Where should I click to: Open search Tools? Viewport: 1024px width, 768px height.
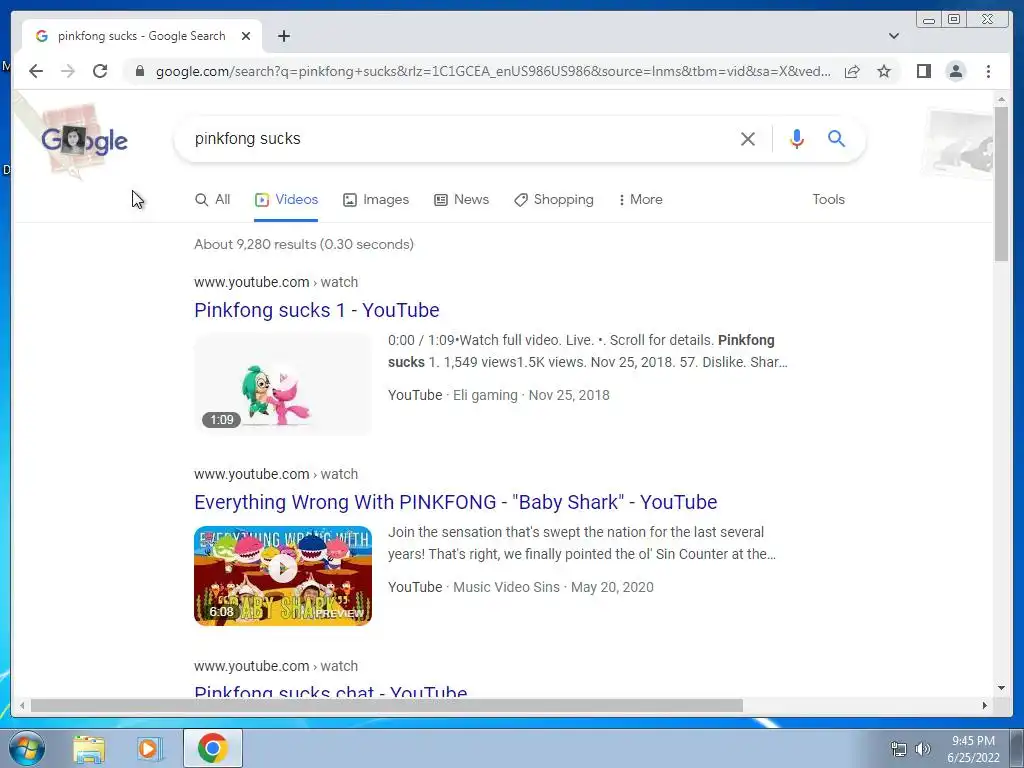(x=828, y=200)
